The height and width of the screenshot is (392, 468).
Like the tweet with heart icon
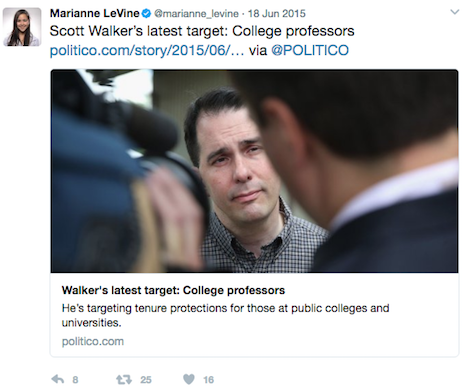[189, 379]
